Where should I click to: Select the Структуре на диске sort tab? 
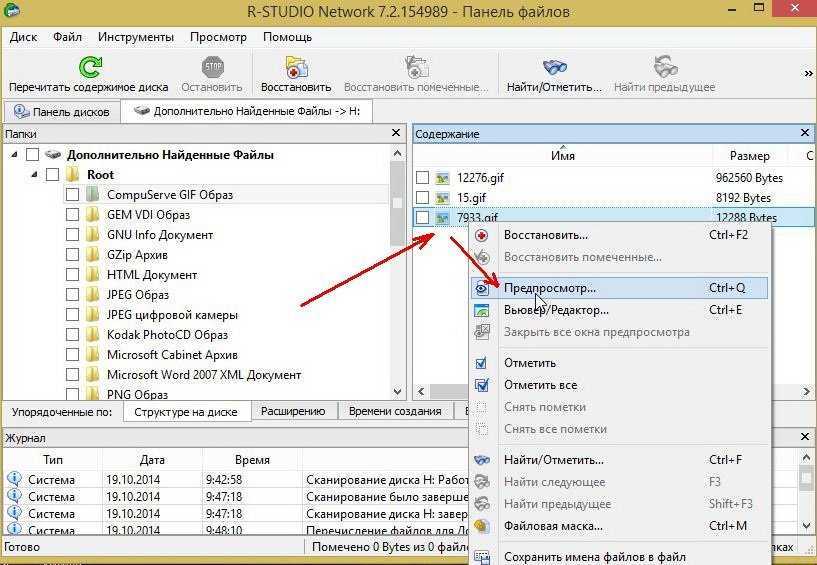click(x=186, y=412)
